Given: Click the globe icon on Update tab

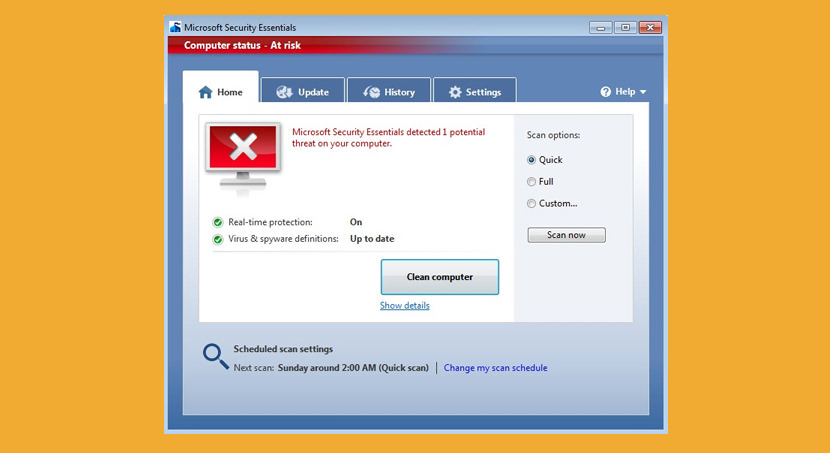Looking at the screenshot, I should pyautogui.click(x=284, y=92).
